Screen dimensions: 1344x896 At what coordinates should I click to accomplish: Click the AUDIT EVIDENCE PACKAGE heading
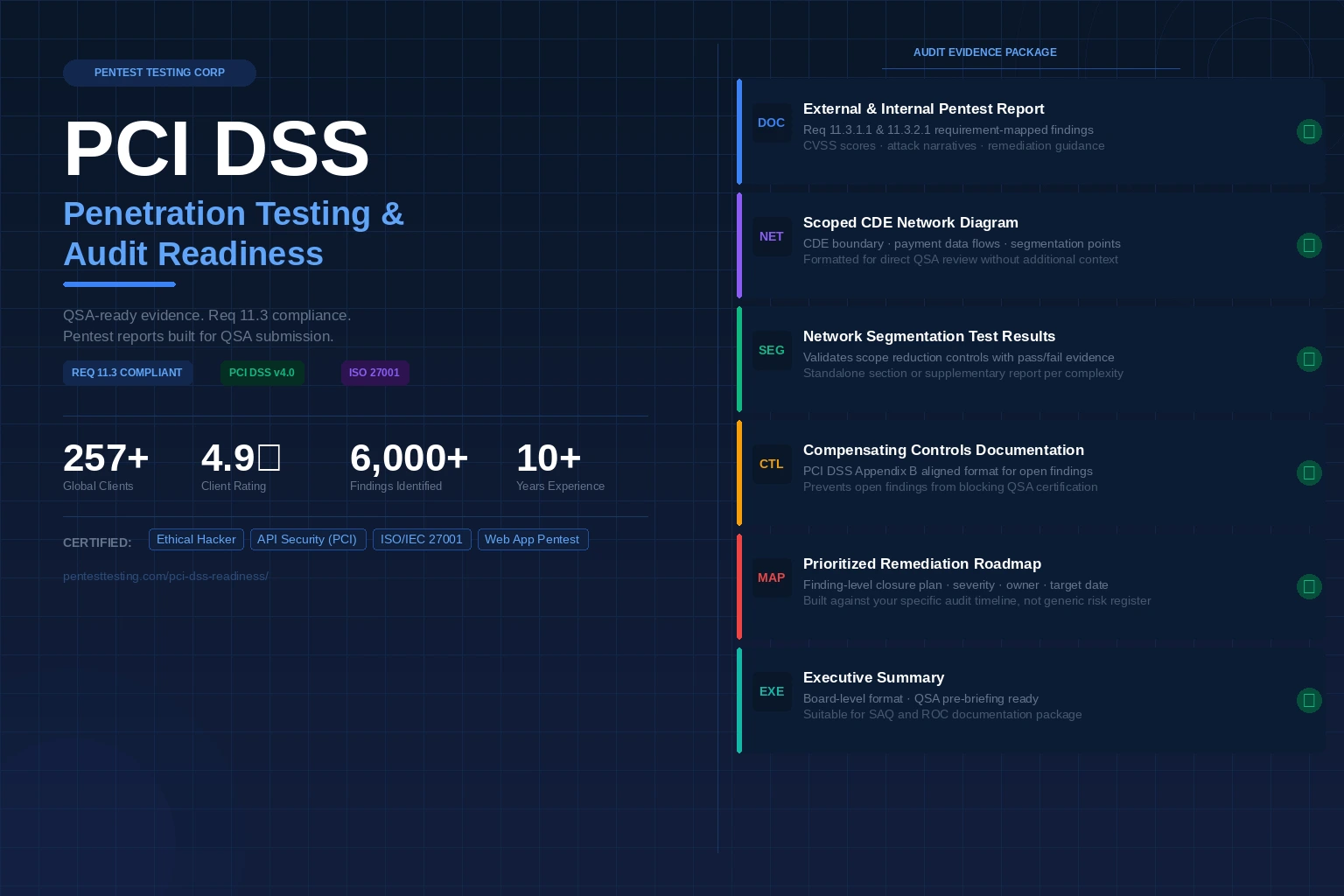pyautogui.click(x=985, y=52)
